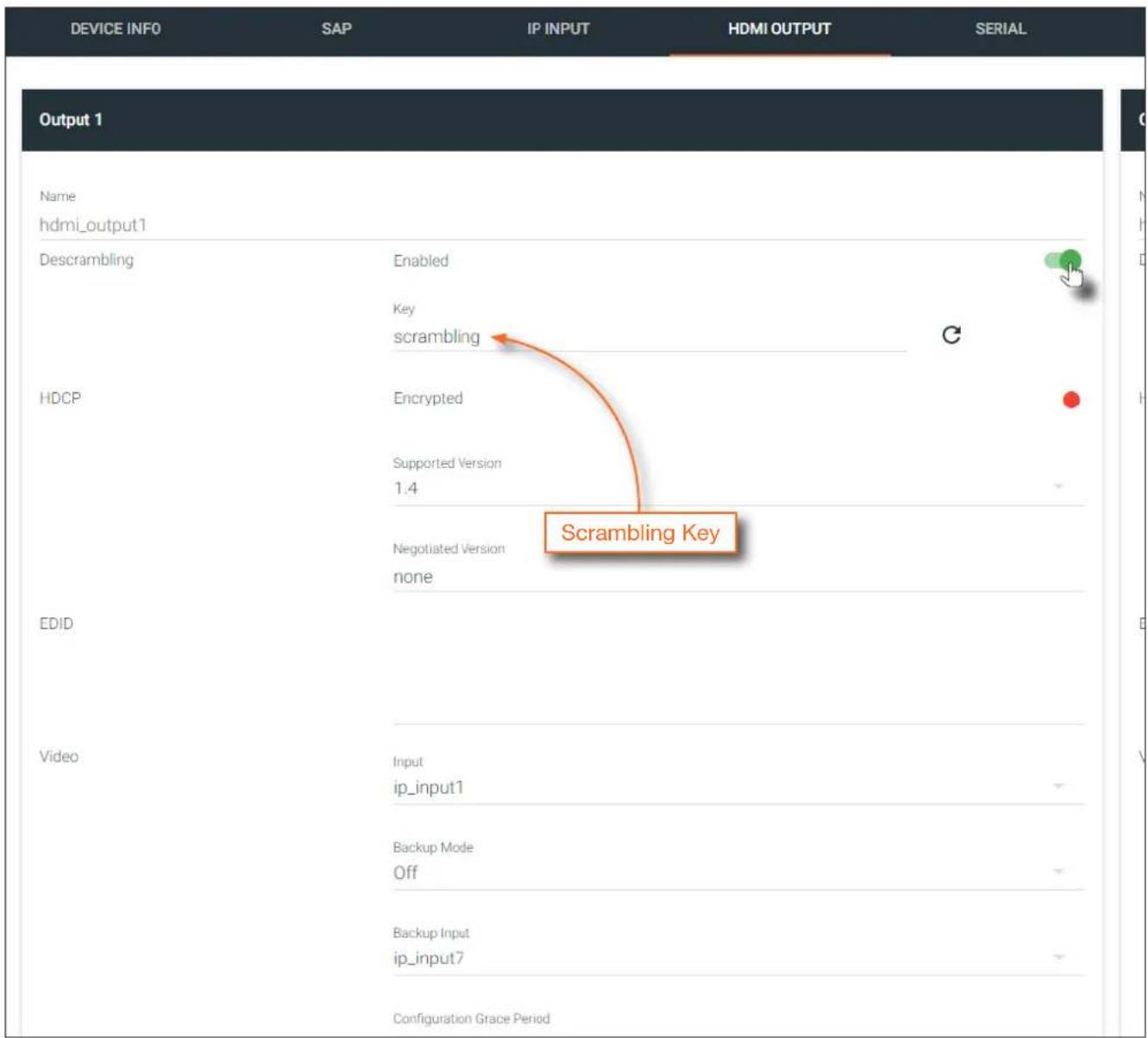1148x1038 pixels.
Task: Click the Descrambling label
Action: [x=86, y=259]
